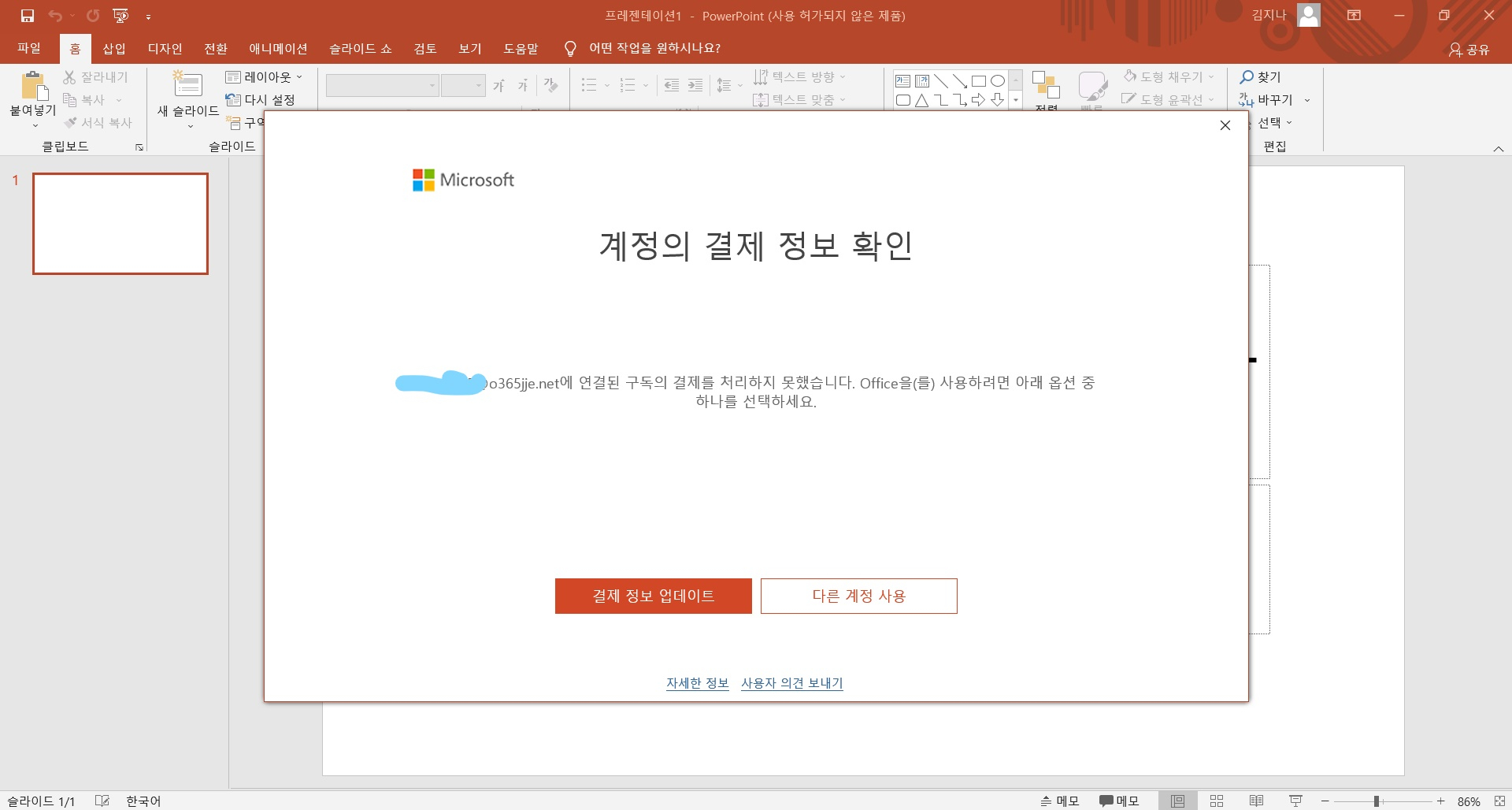Select the triangle shape in shapes gallery
1512x810 pixels.
click(x=922, y=100)
